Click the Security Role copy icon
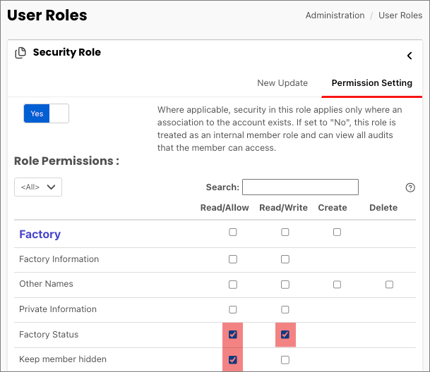430x372 pixels. (x=20, y=53)
